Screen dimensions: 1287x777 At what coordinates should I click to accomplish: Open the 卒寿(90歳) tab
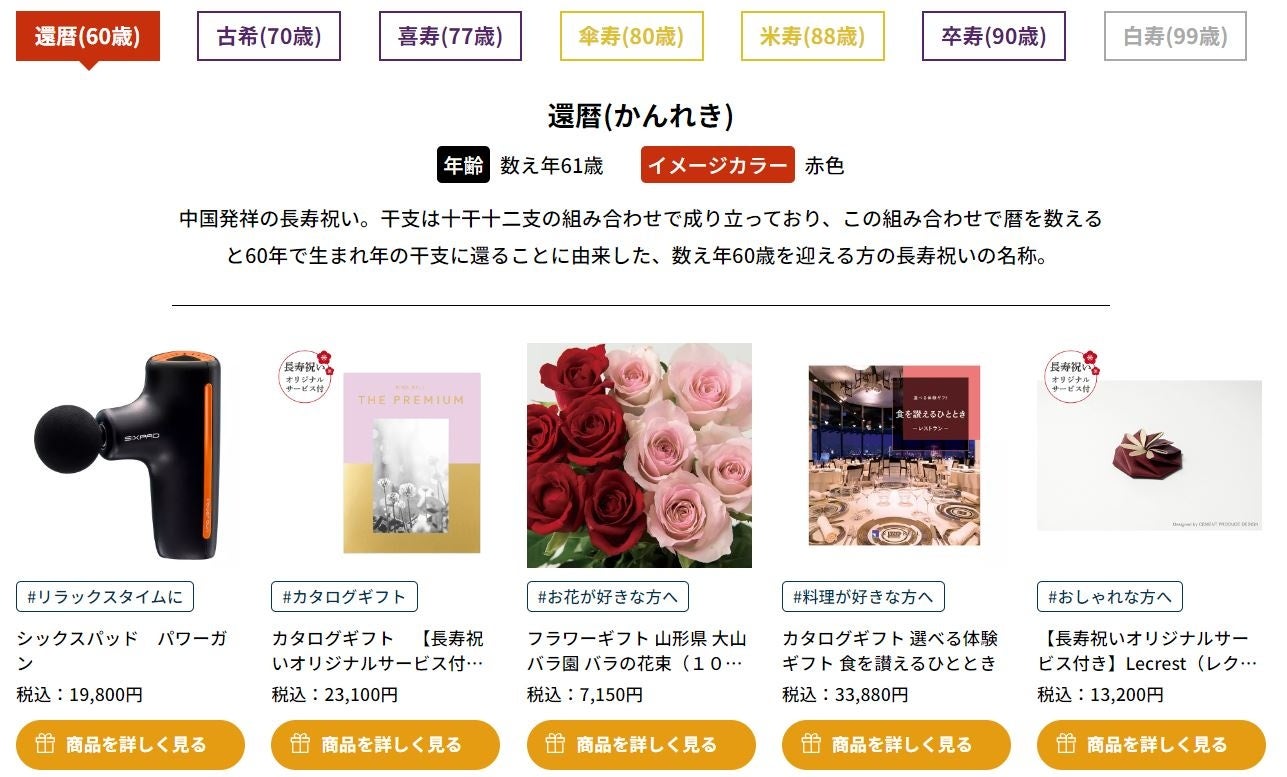point(994,37)
